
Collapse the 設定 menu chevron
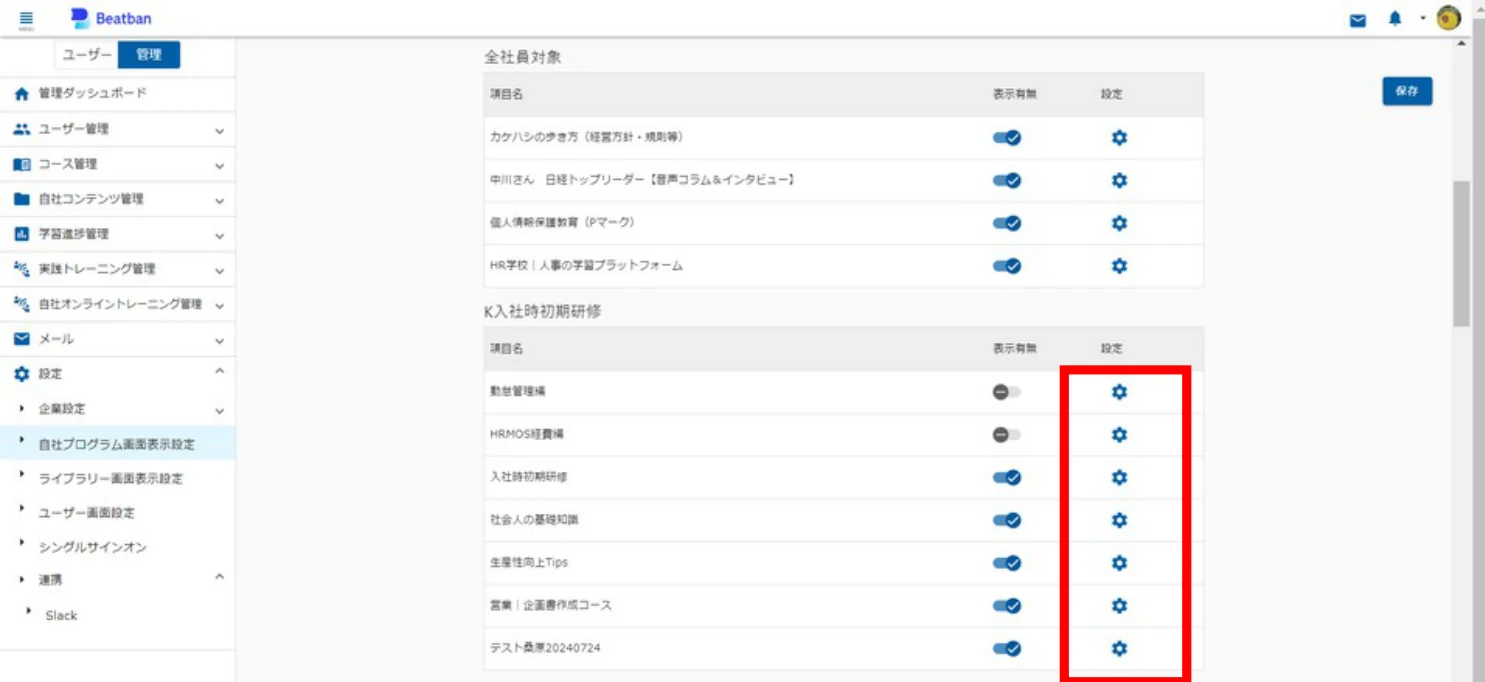click(x=219, y=372)
